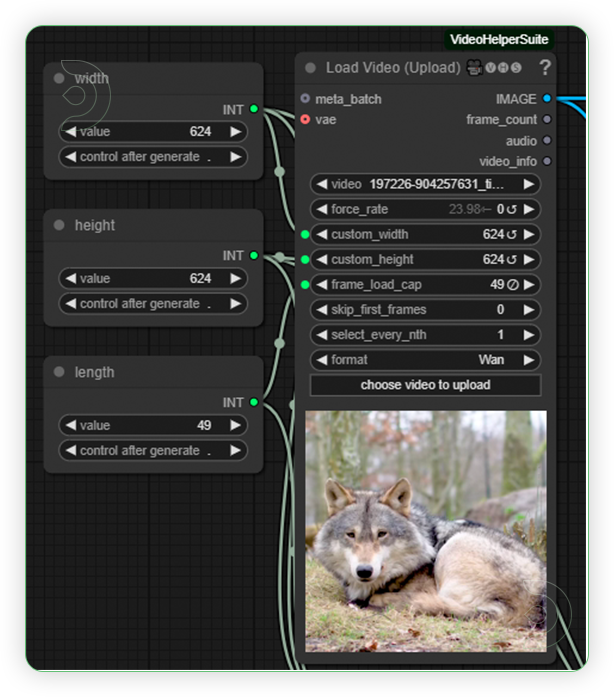The width and height of the screenshot is (614, 697).
Task: Click the frame_load_cap disabled circle icon
Action: point(513,284)
